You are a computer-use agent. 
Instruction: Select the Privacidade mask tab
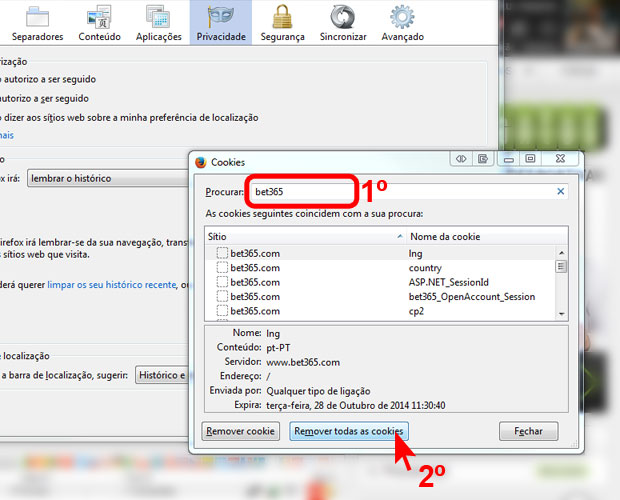[x=221, y=23]
